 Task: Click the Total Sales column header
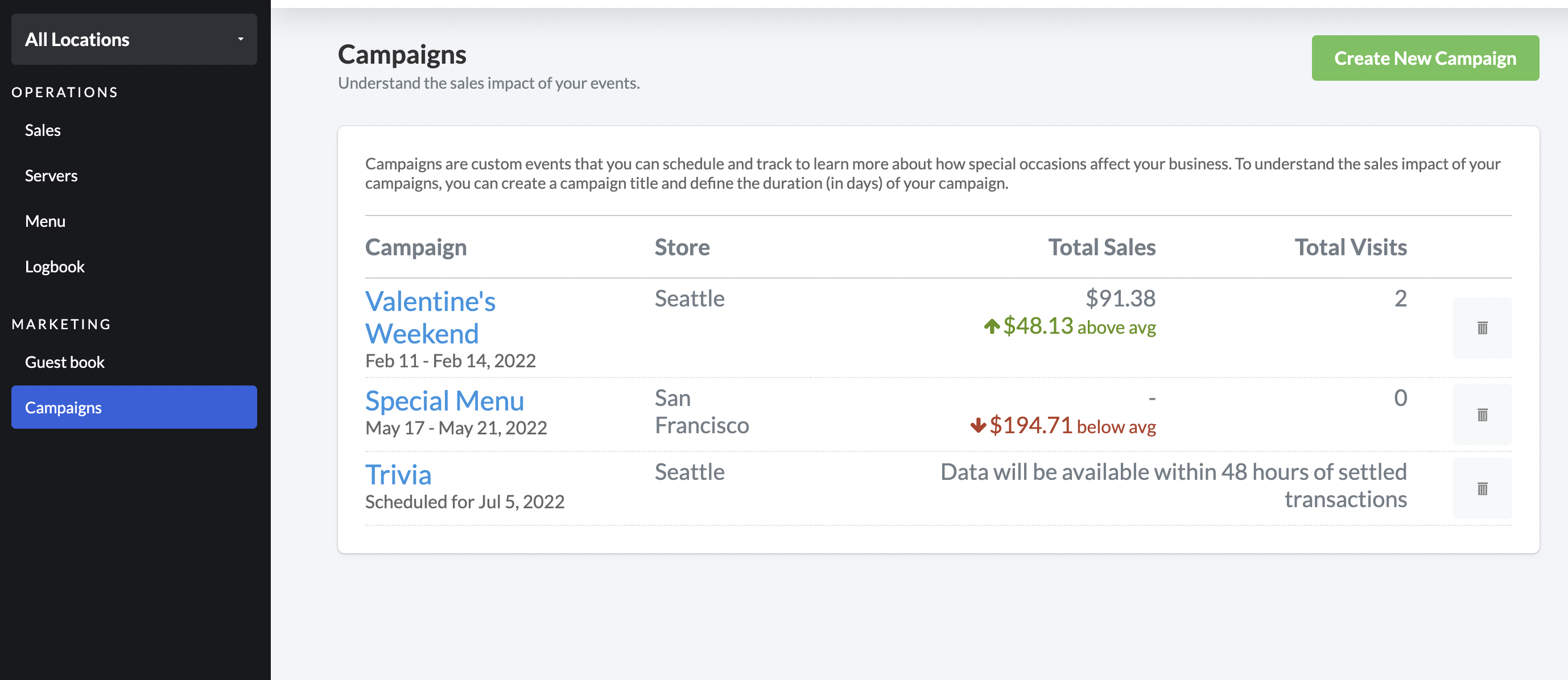pos(1101,247)
